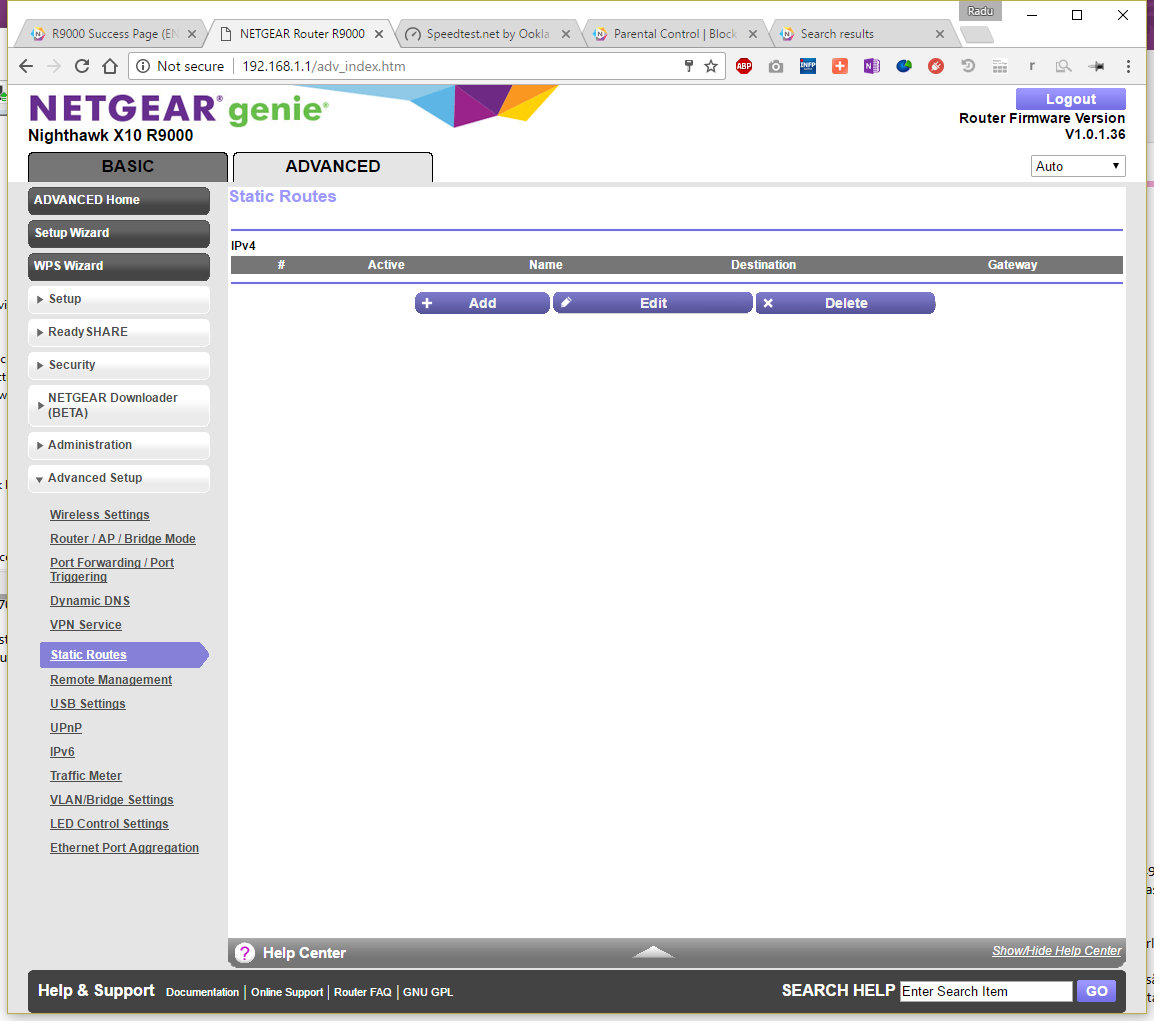Open the language Auto dropdown
Viewport: 1154px width, 1021px height.
click(x=1077, y=166)
